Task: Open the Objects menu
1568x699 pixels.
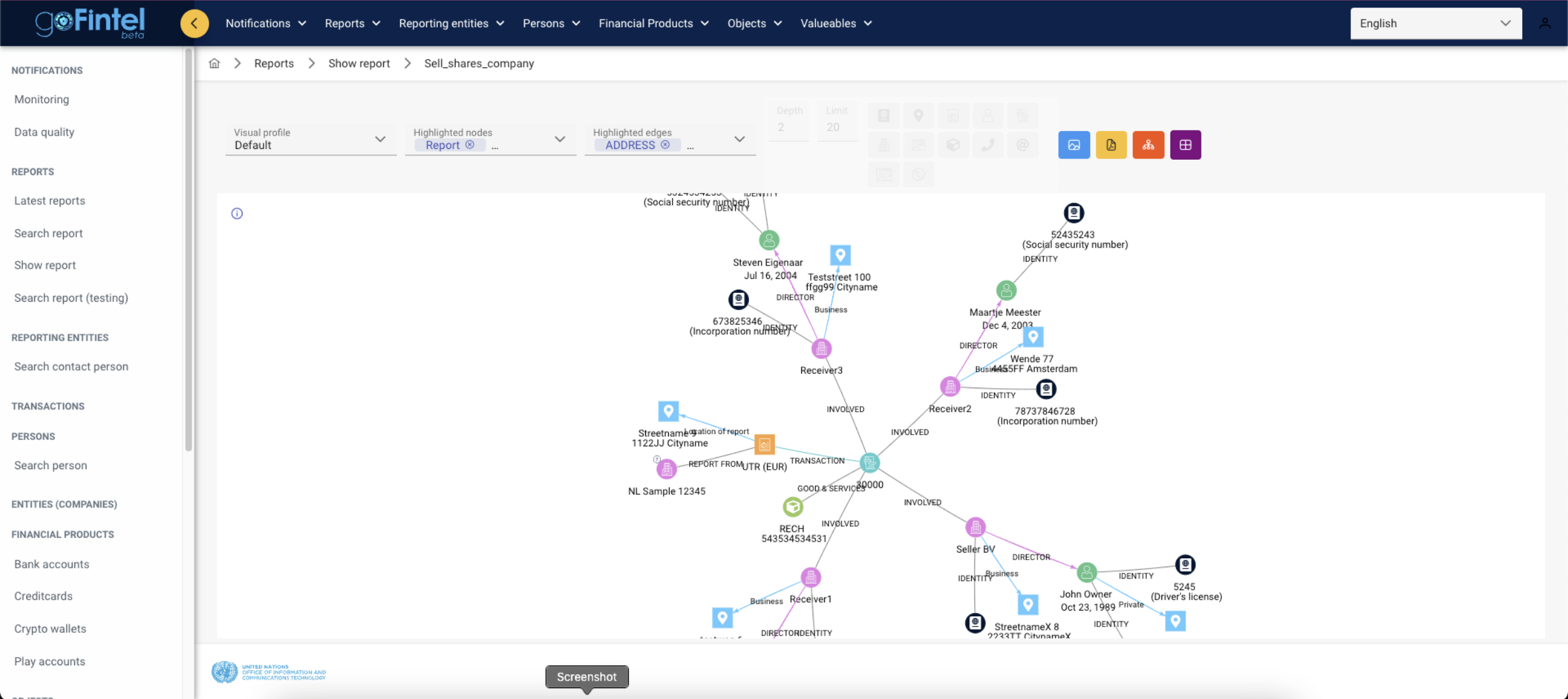Action: tap(754, 24)
